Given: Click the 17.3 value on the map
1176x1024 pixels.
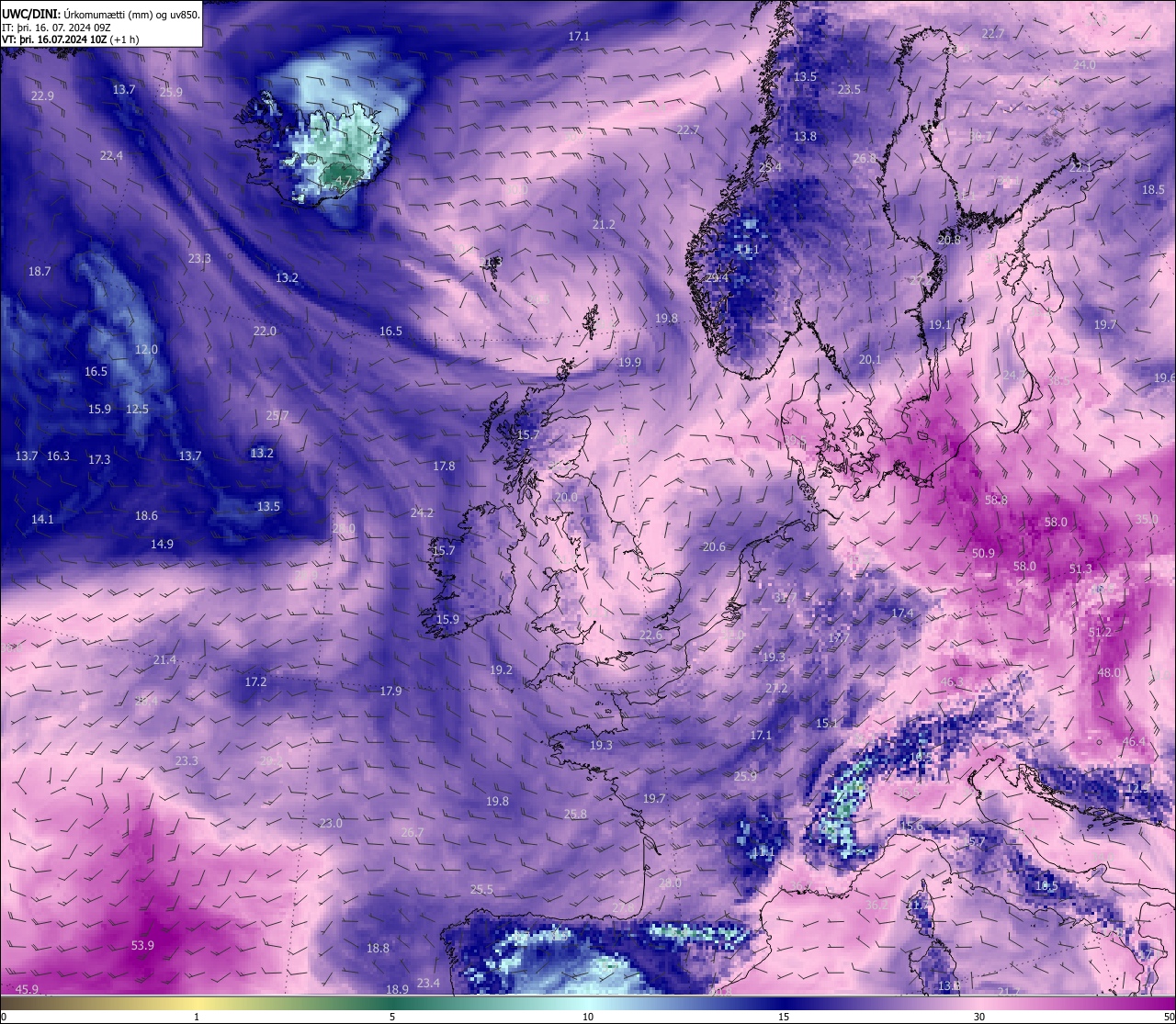Looking at the screenshot, I should (x=99, y=459).
